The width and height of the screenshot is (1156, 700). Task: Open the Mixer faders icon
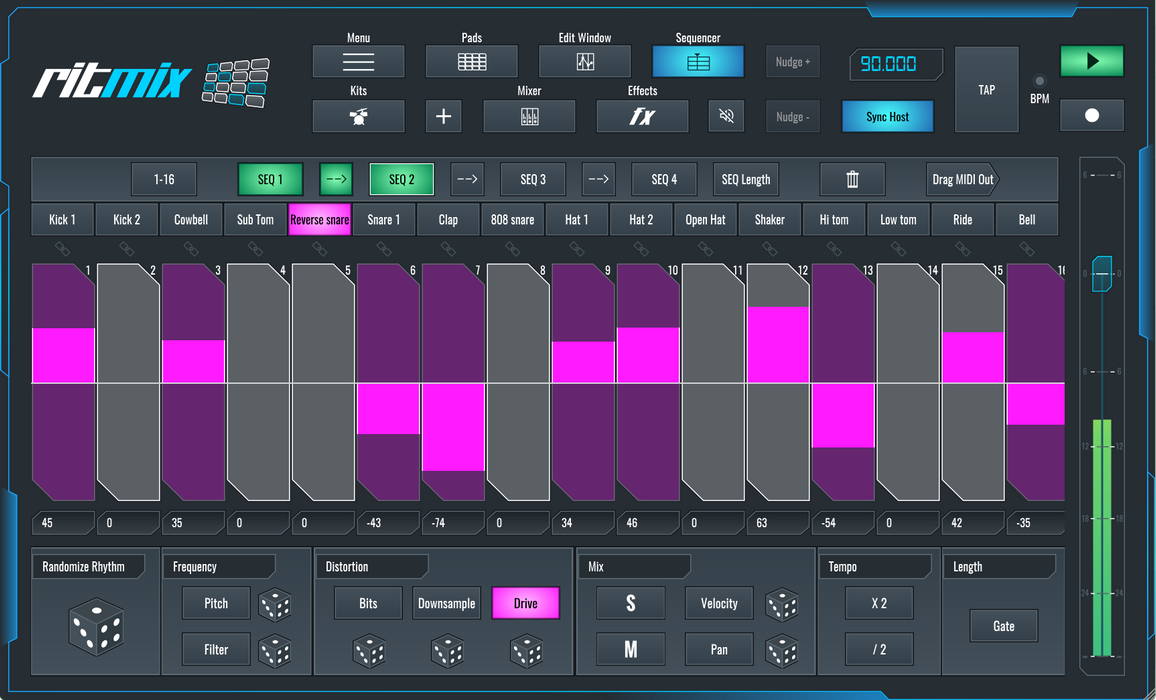529,116
